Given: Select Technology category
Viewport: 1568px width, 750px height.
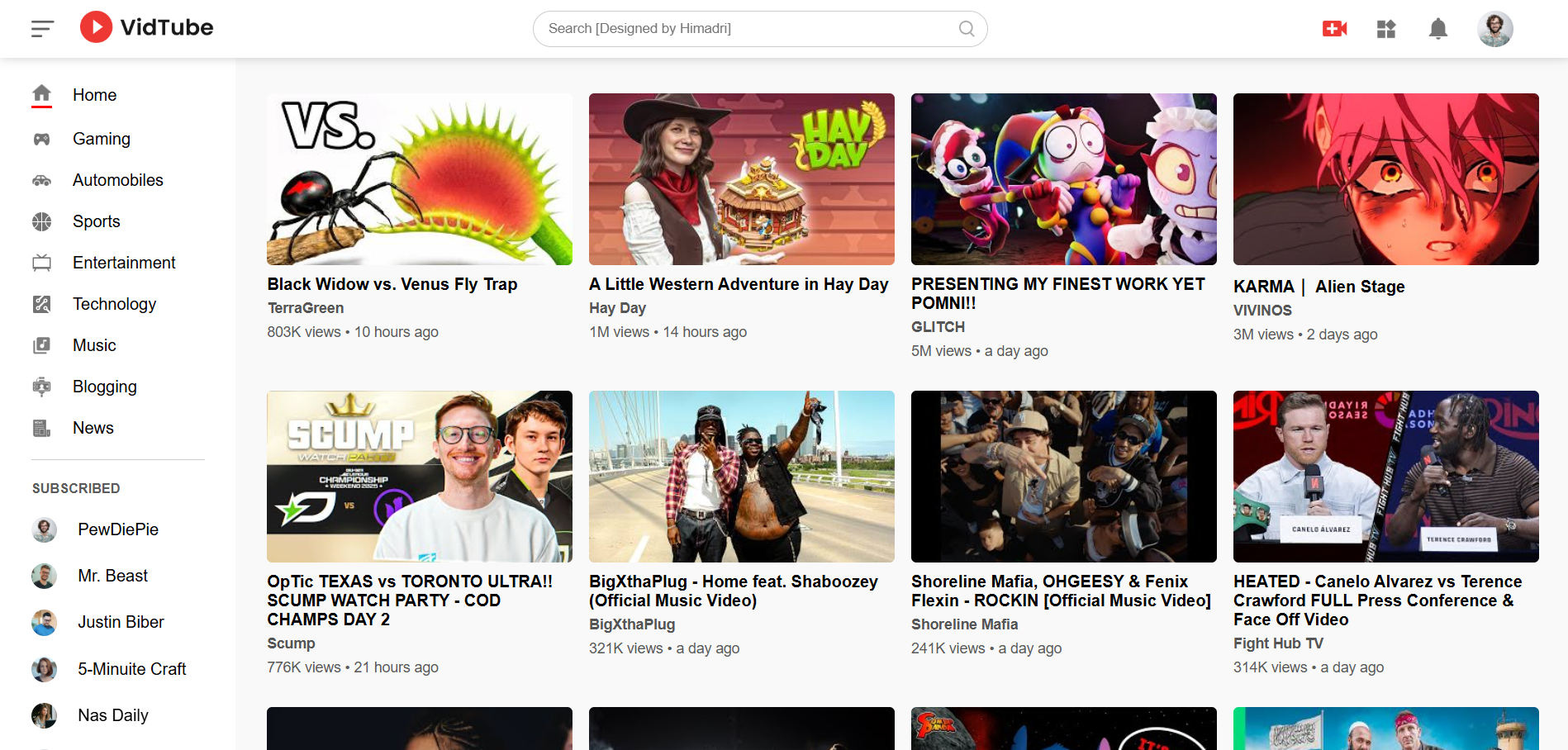Looking at the screenshot, I should 115,304.
